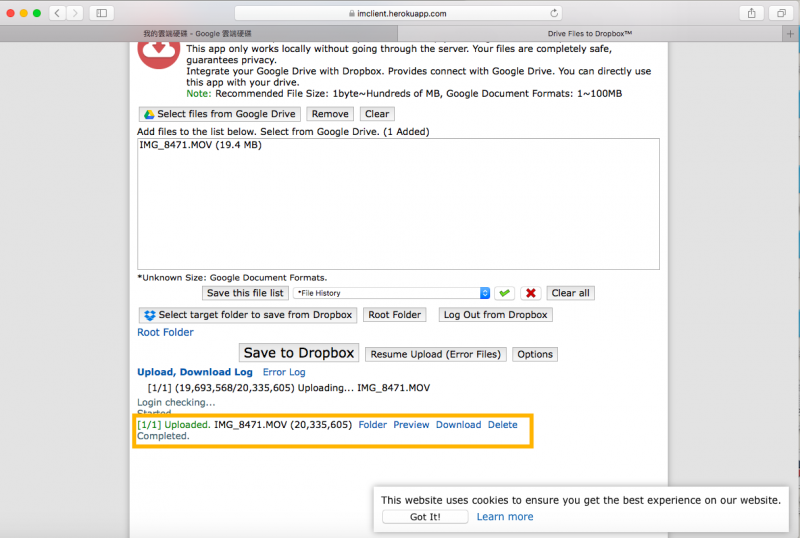Image resolution: width=800 pixels, height=538 pixels.
Task: Open the File History dropdown
Action: click(392, 293)
